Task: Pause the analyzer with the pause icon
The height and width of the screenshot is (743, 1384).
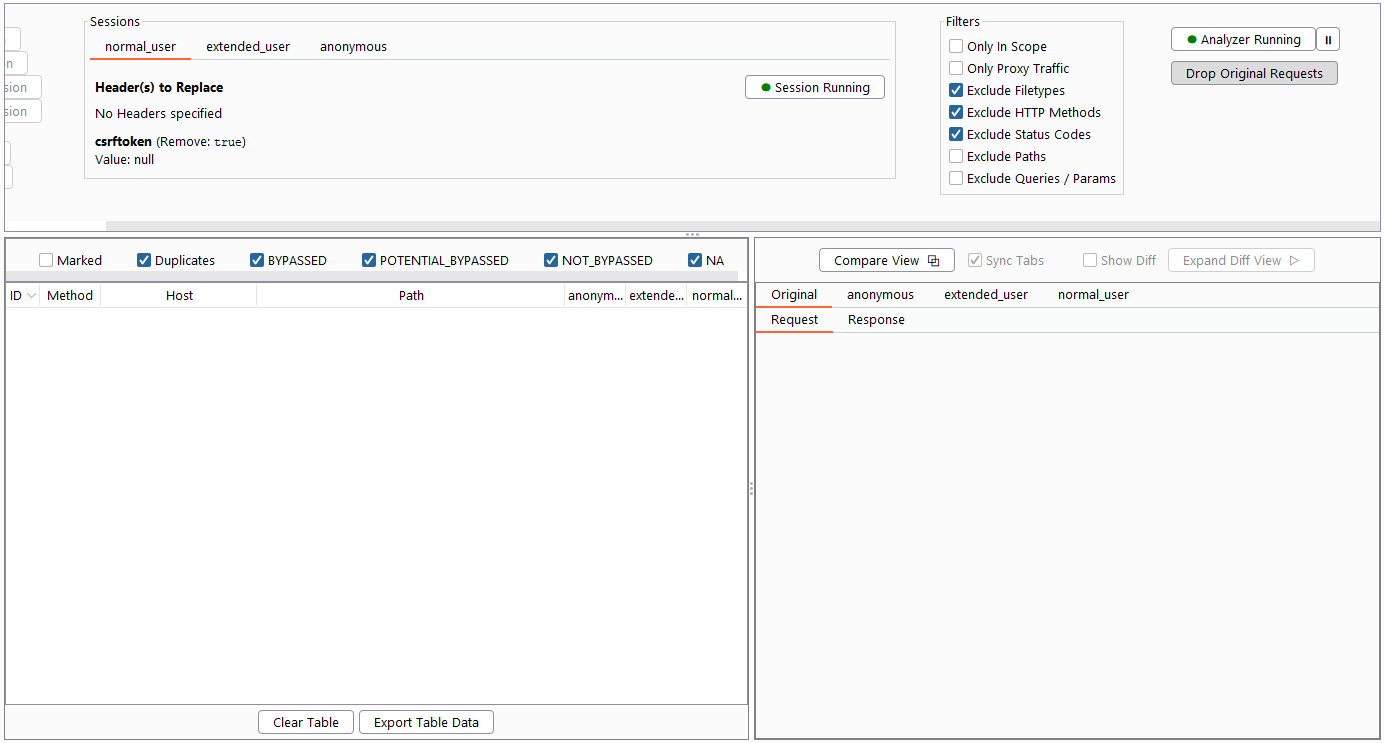Action: point(1328,40)
